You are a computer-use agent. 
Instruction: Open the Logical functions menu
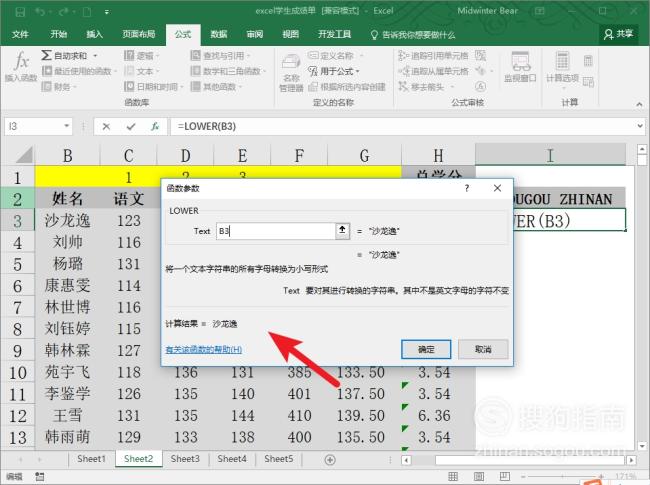tap(142, 56)
